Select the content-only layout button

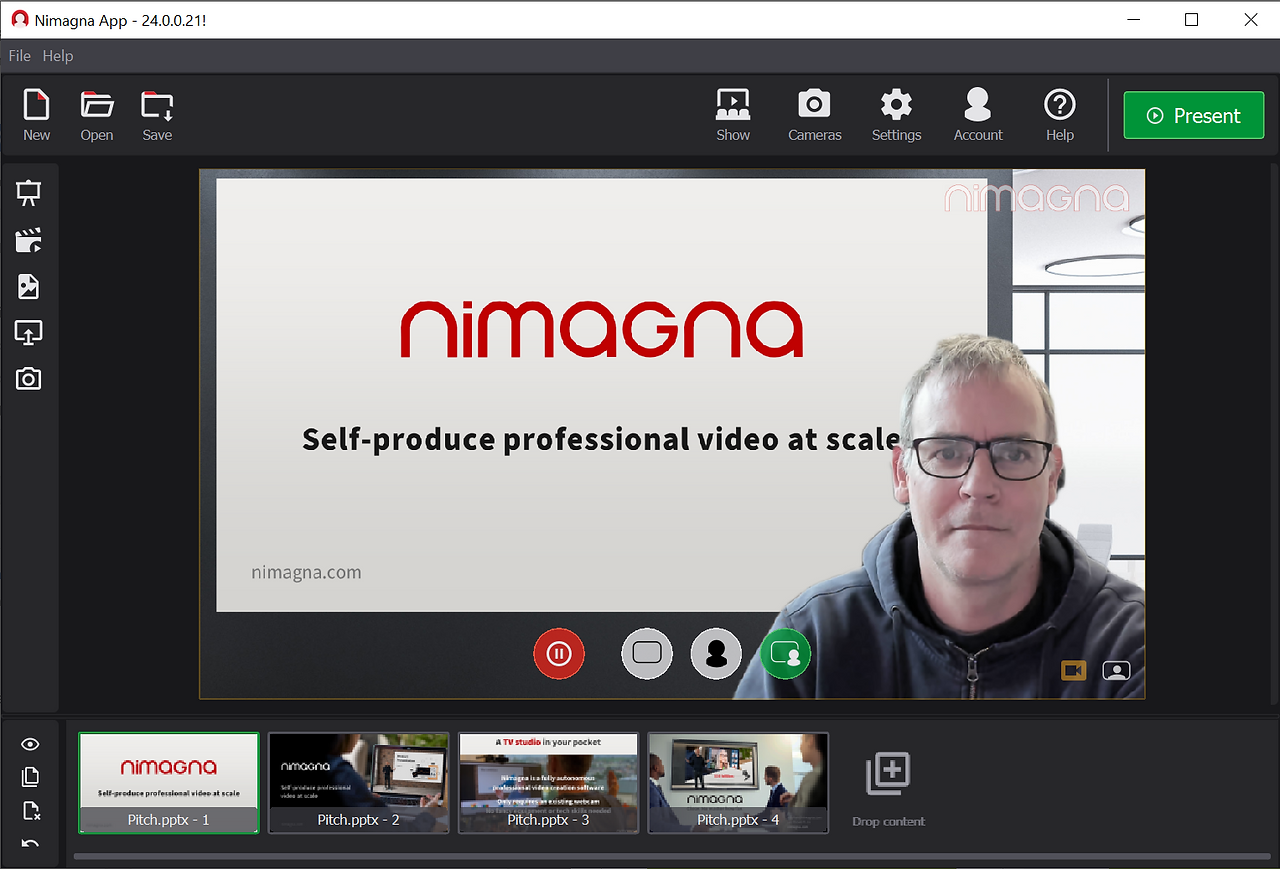pos(647,654)
